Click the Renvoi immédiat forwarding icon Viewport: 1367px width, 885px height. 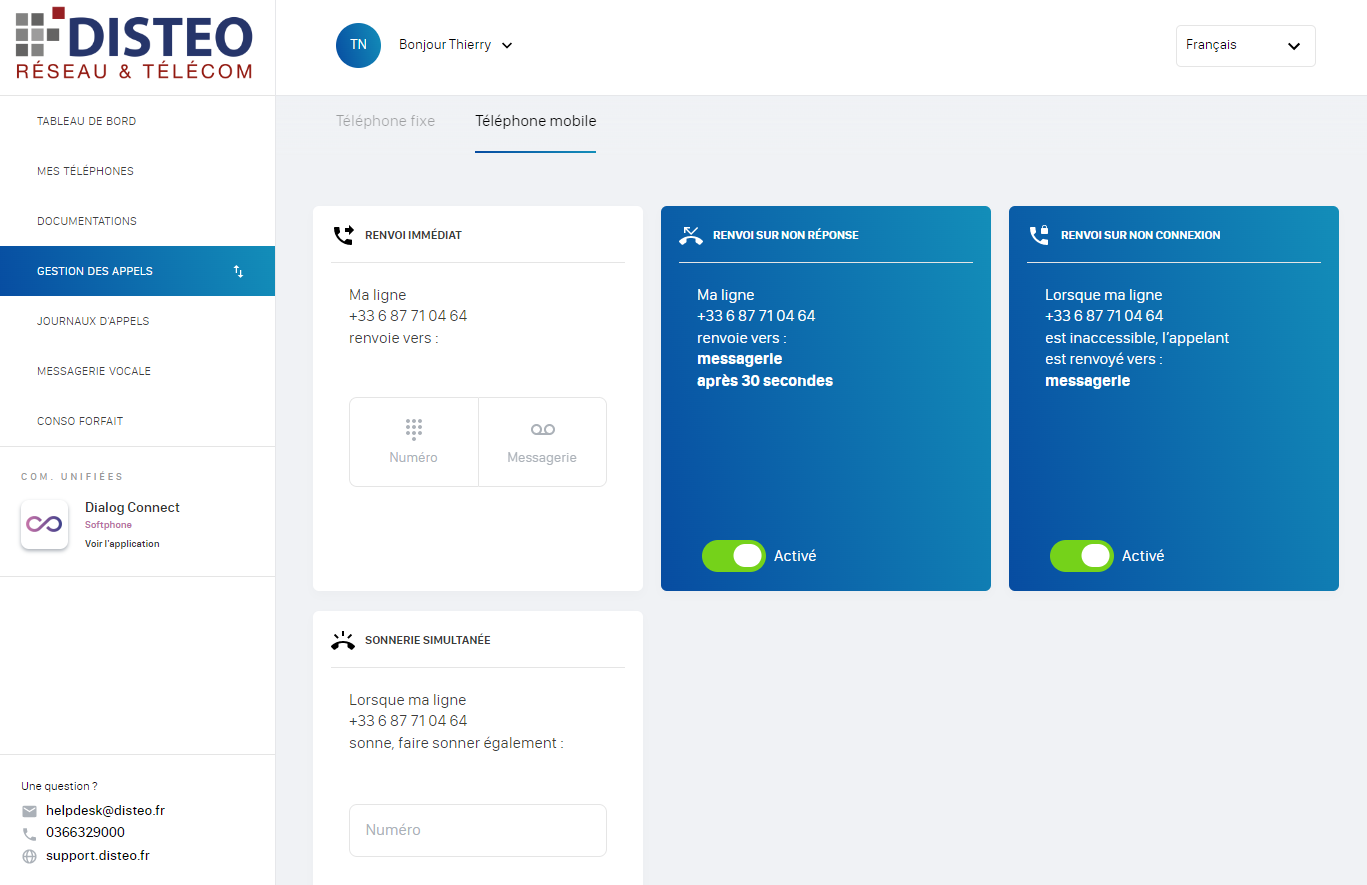coord(344,235)
